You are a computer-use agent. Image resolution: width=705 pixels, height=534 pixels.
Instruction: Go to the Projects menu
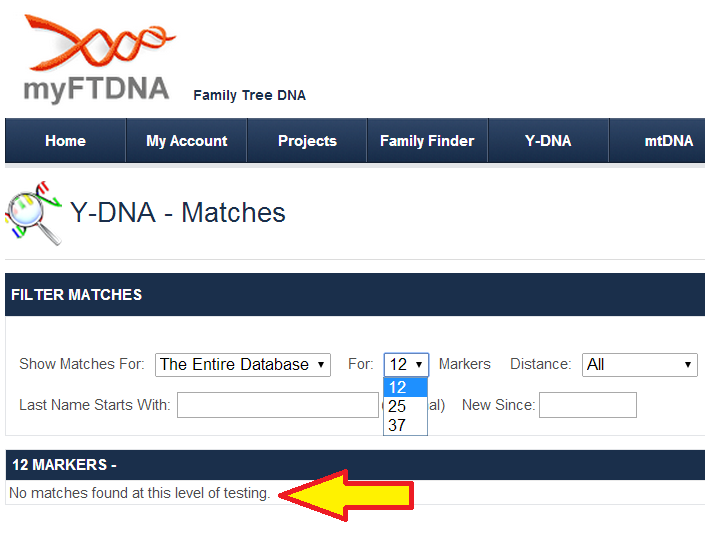(307, 141)
